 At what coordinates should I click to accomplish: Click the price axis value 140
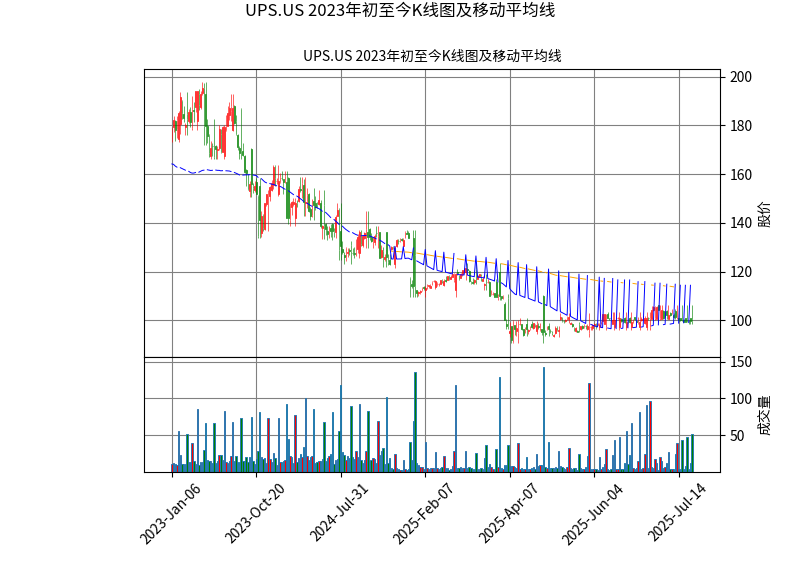pos(741,223)
